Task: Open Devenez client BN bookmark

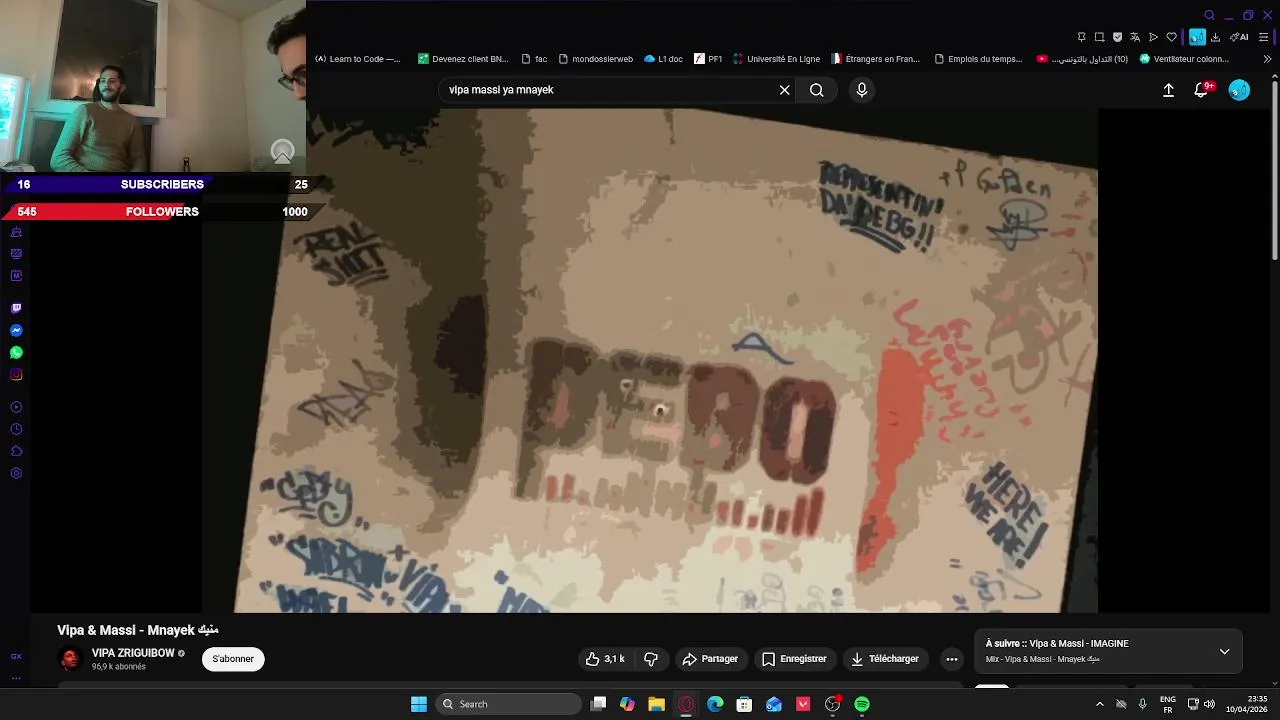Action: tap(463, 59)
